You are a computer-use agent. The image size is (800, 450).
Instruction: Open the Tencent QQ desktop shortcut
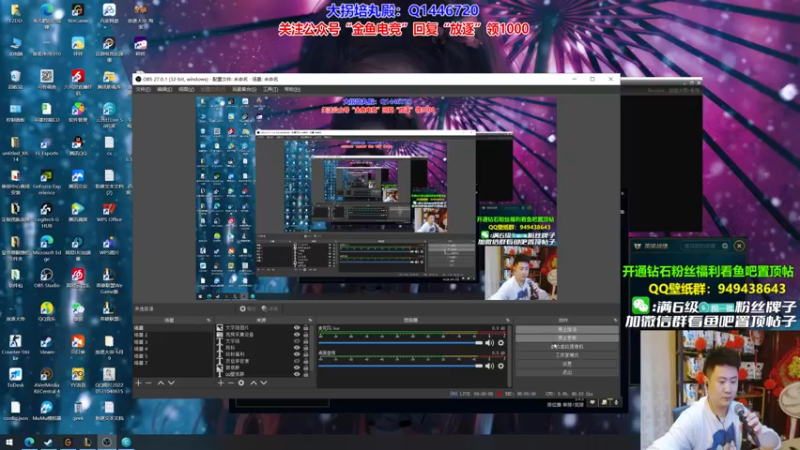78,145
